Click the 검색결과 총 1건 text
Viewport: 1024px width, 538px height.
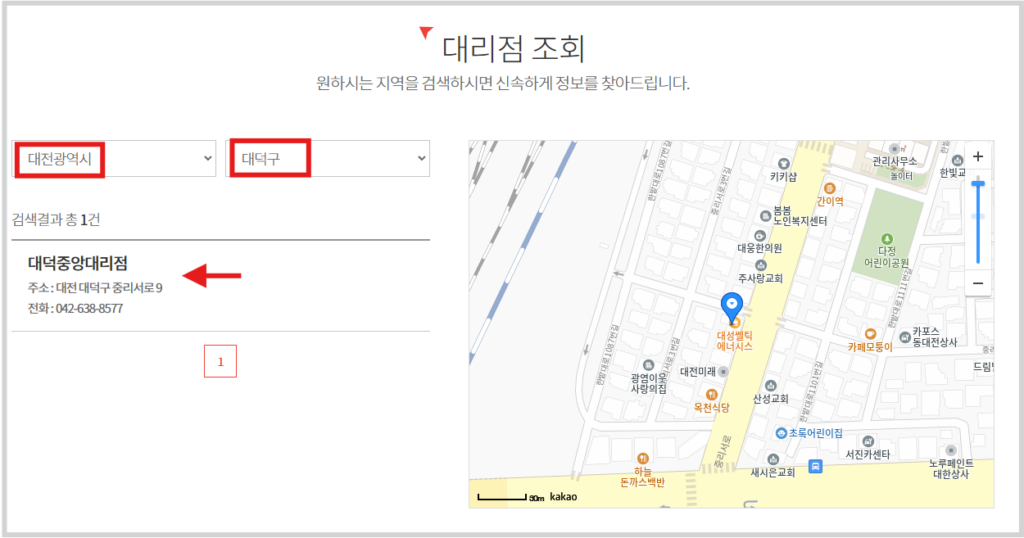56,219
